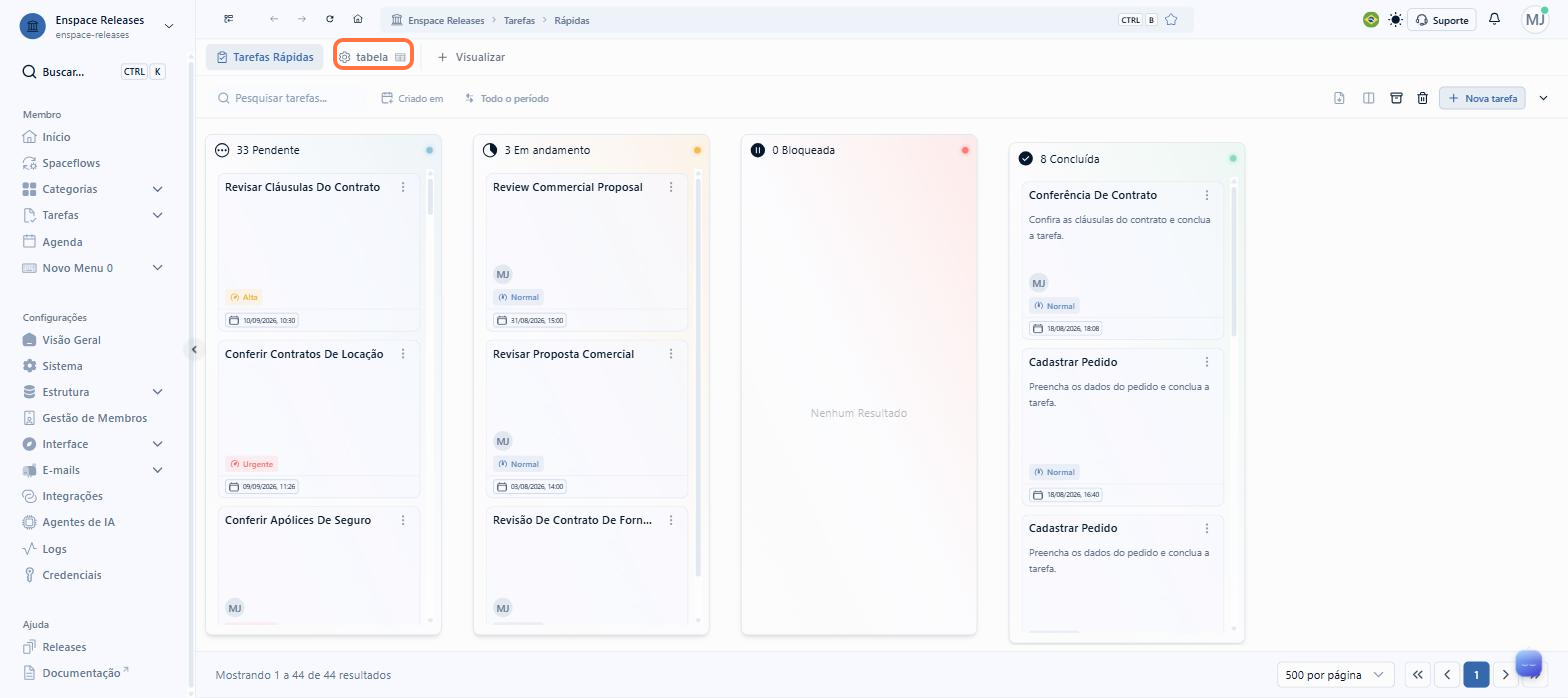This screenshot has height=698, width=1568.
Task: Open options for Conferir Apólices De Seguro card
Action: (403, 520)
